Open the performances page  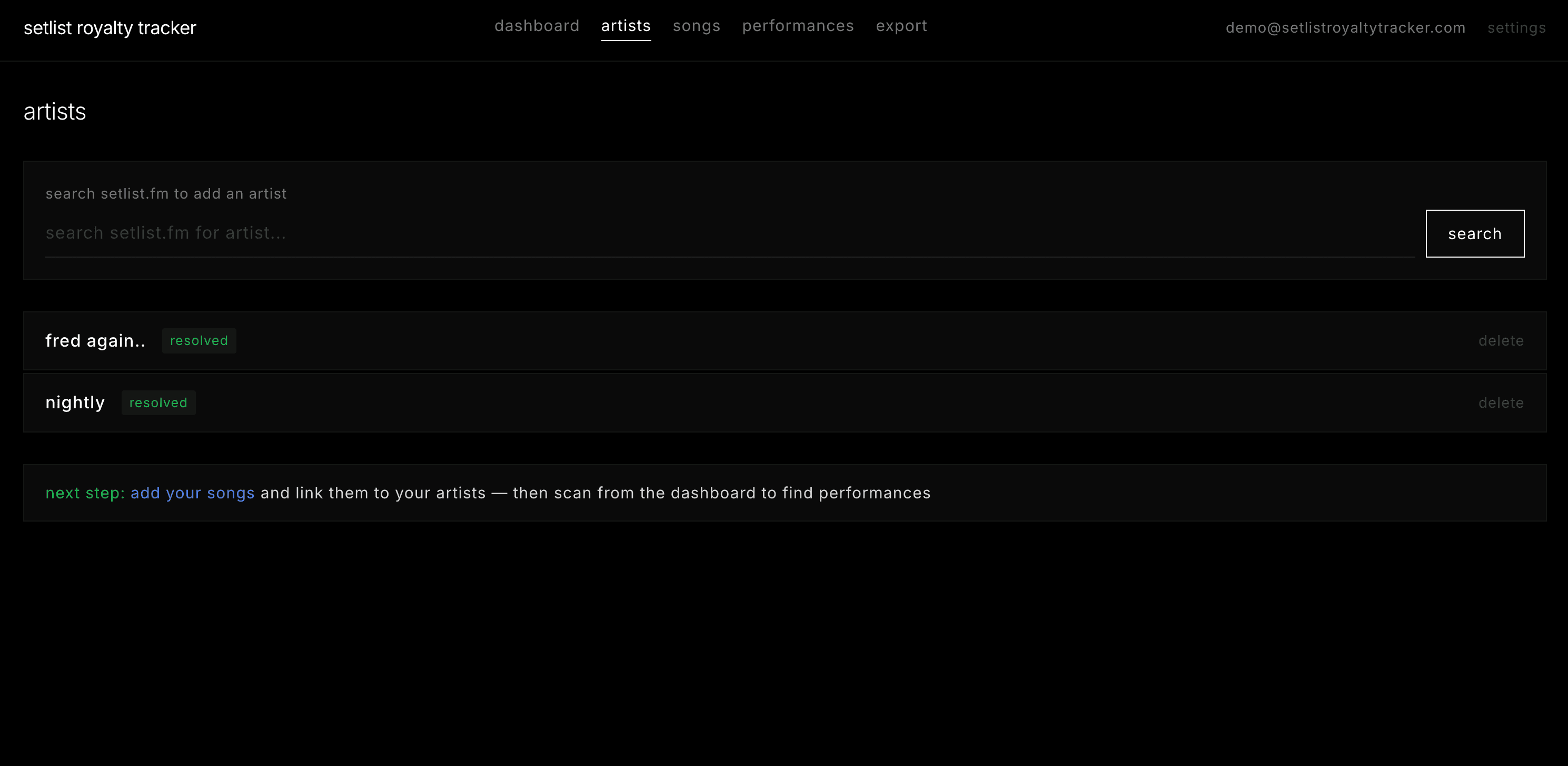tap(798, 27)
